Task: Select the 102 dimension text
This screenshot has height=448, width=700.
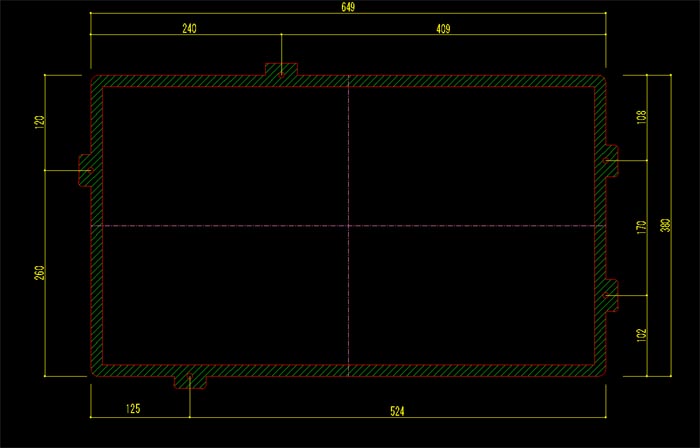Action: (x=642, y=336)
